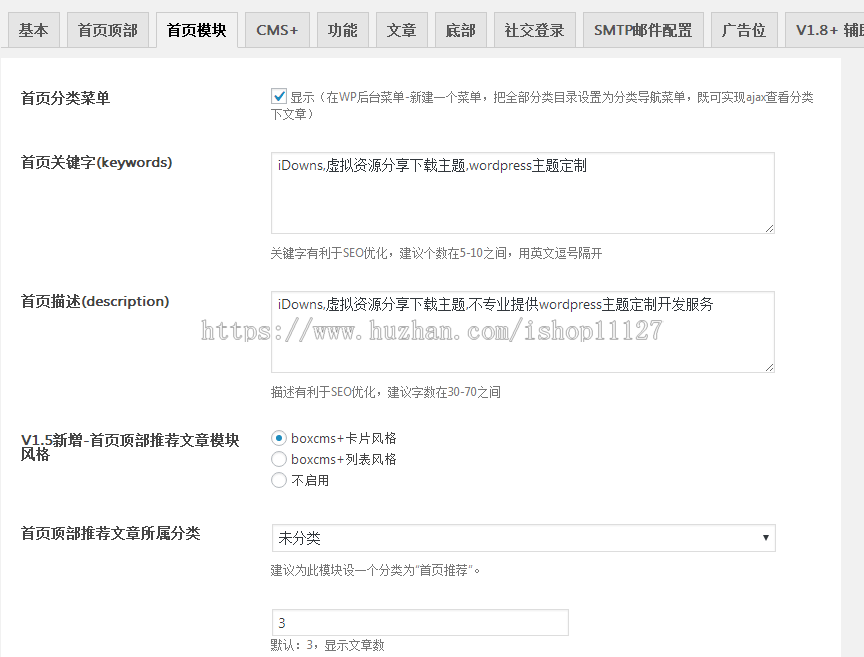The width and height of the screenshot is (864, 657).
Task: Open the V1.8+ tab
Action: [824, 30]
